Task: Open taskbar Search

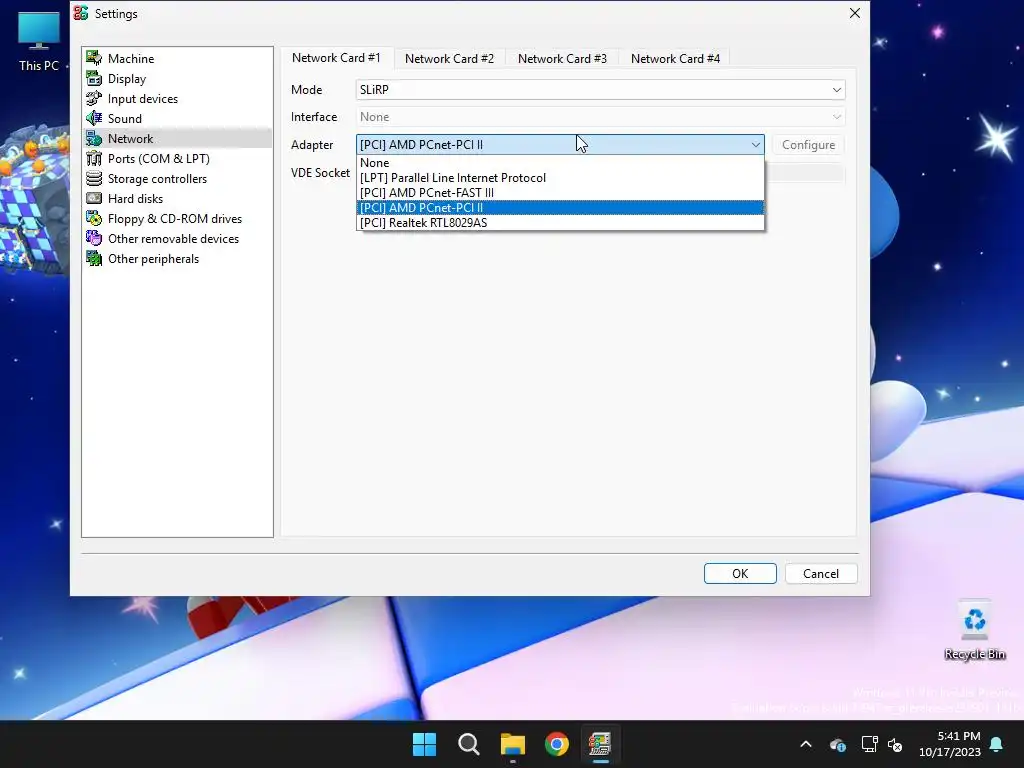Action: [x=469, y=744]
